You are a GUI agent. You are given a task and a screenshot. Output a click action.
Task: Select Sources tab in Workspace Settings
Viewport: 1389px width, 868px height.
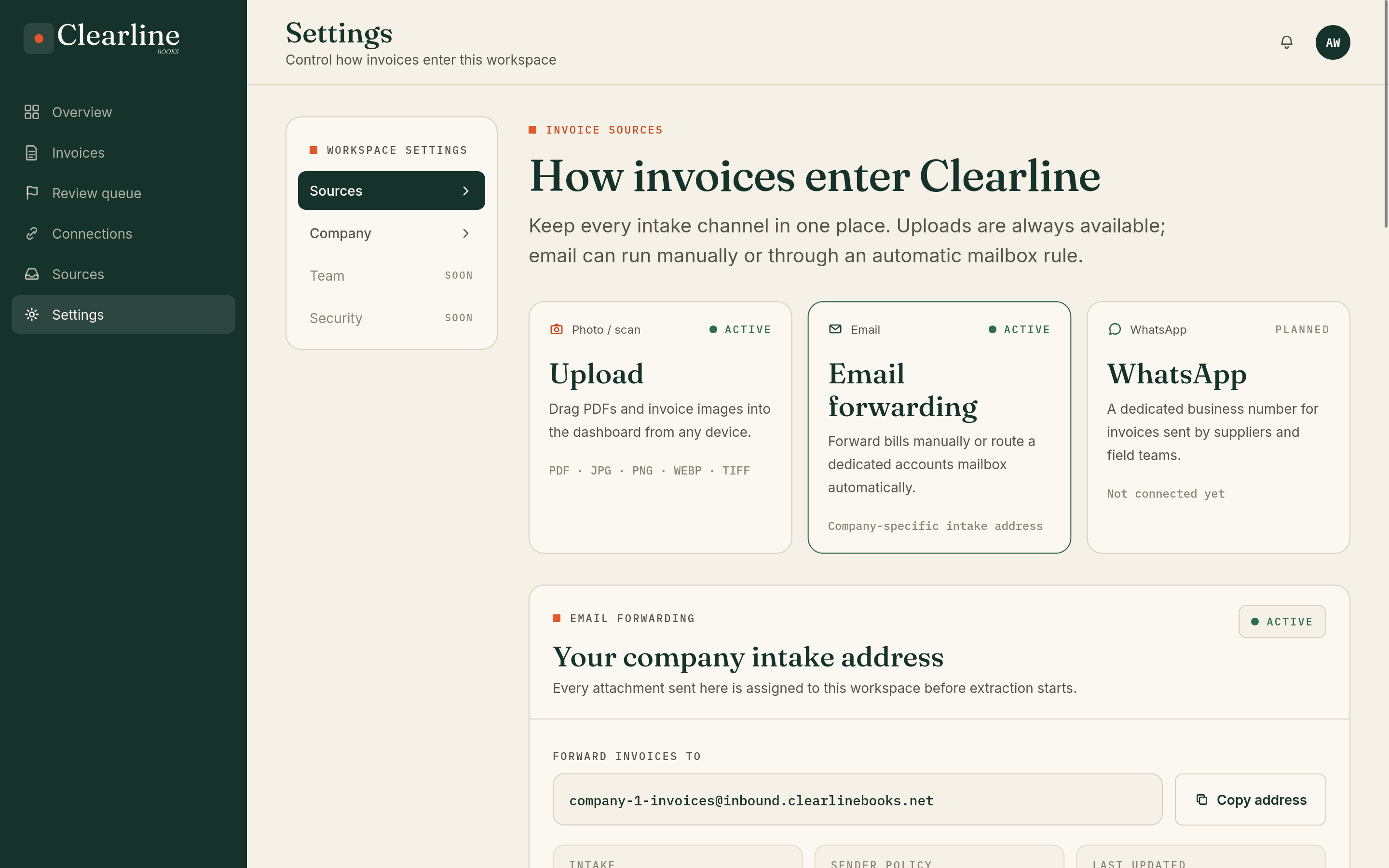pyautogui.click(x=392, y=190)
